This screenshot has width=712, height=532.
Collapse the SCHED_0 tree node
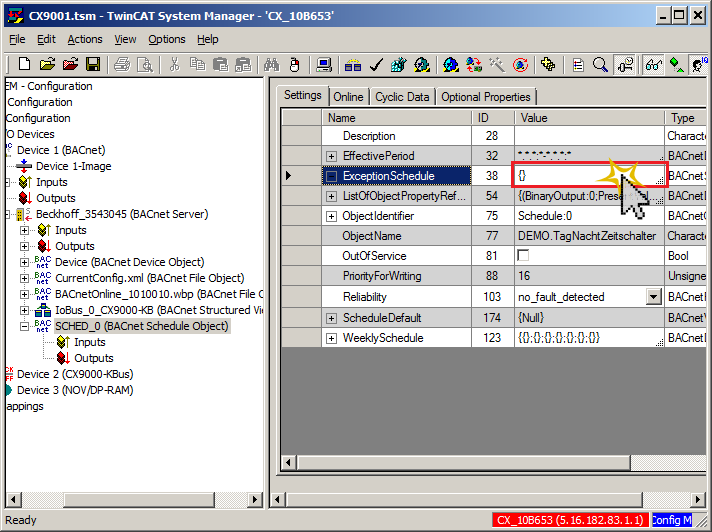point(25,326)
